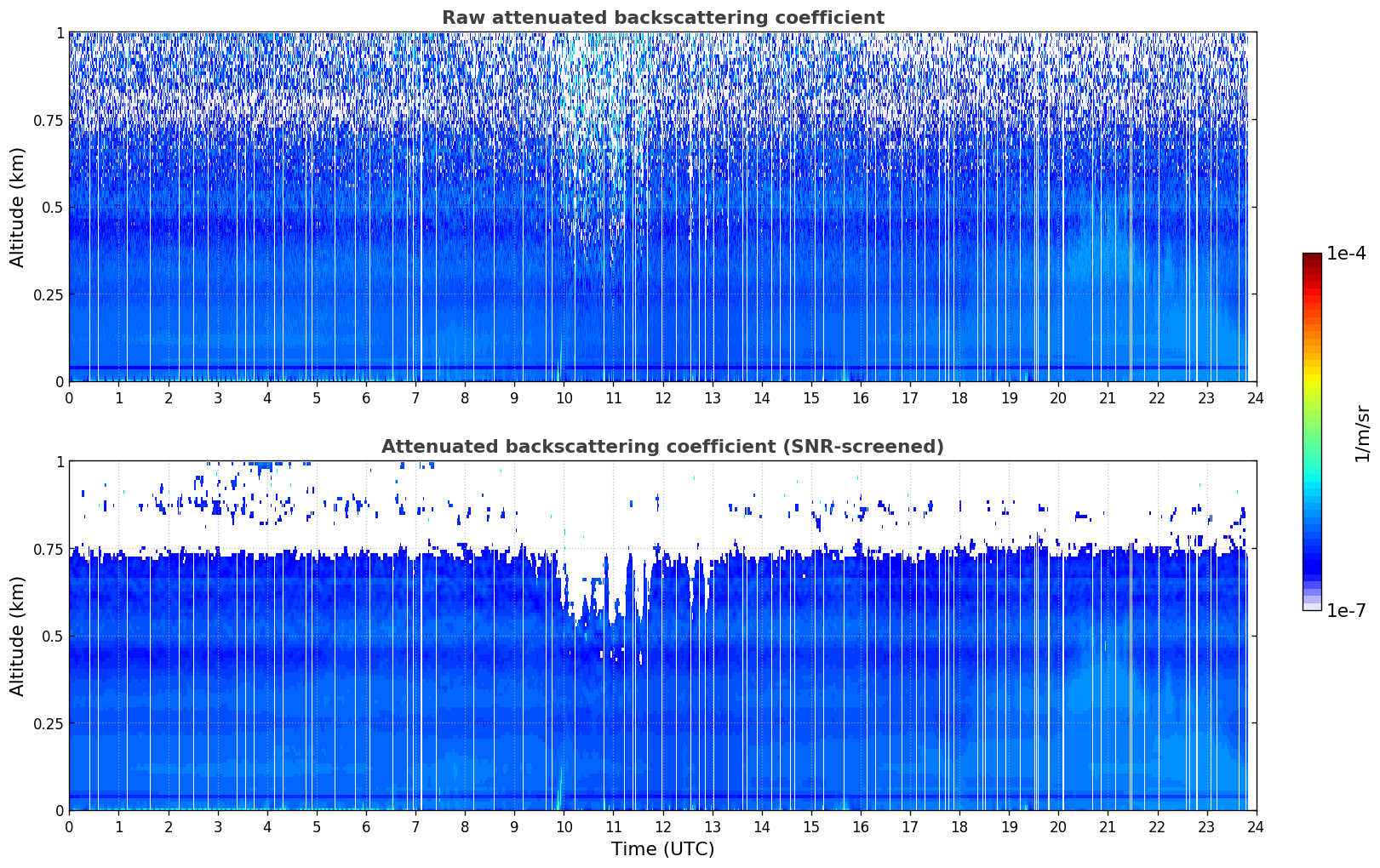This screenshot has height=868, width=1380.
Task: Click the "0.25" altitude tick on the raw plot
Action: (x=49, y=294)
